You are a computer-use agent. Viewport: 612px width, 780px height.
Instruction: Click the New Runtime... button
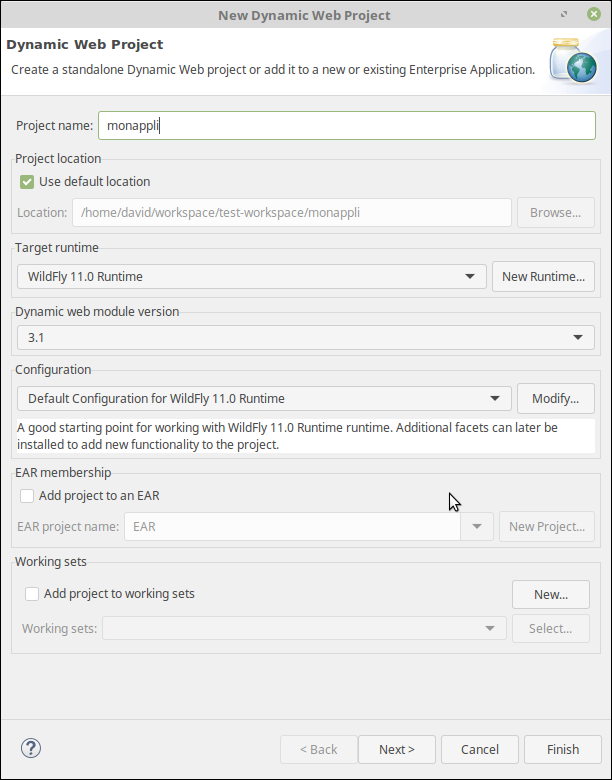(x=543, y=277)
